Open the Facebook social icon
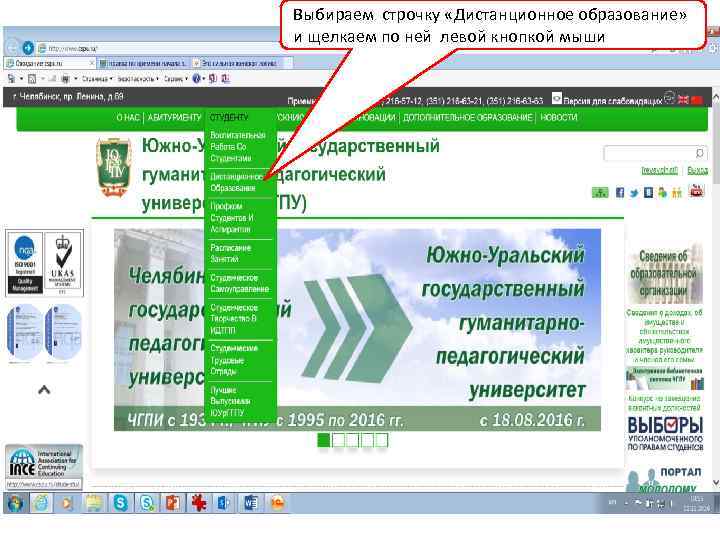The image size is (720, 540). pyautogui.click(x=620, y=193)
